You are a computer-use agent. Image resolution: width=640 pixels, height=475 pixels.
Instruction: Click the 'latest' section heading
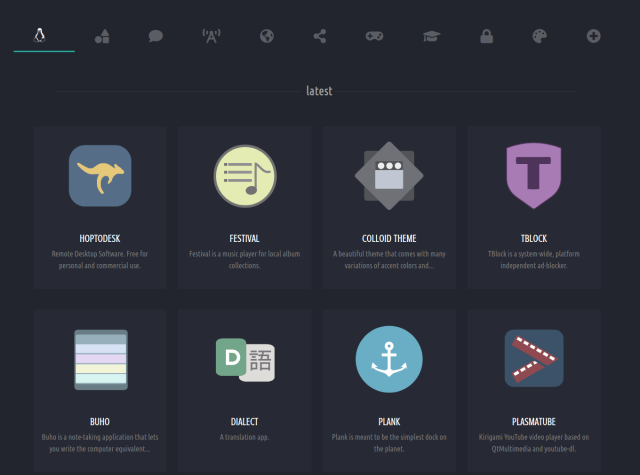pos(319,91)
